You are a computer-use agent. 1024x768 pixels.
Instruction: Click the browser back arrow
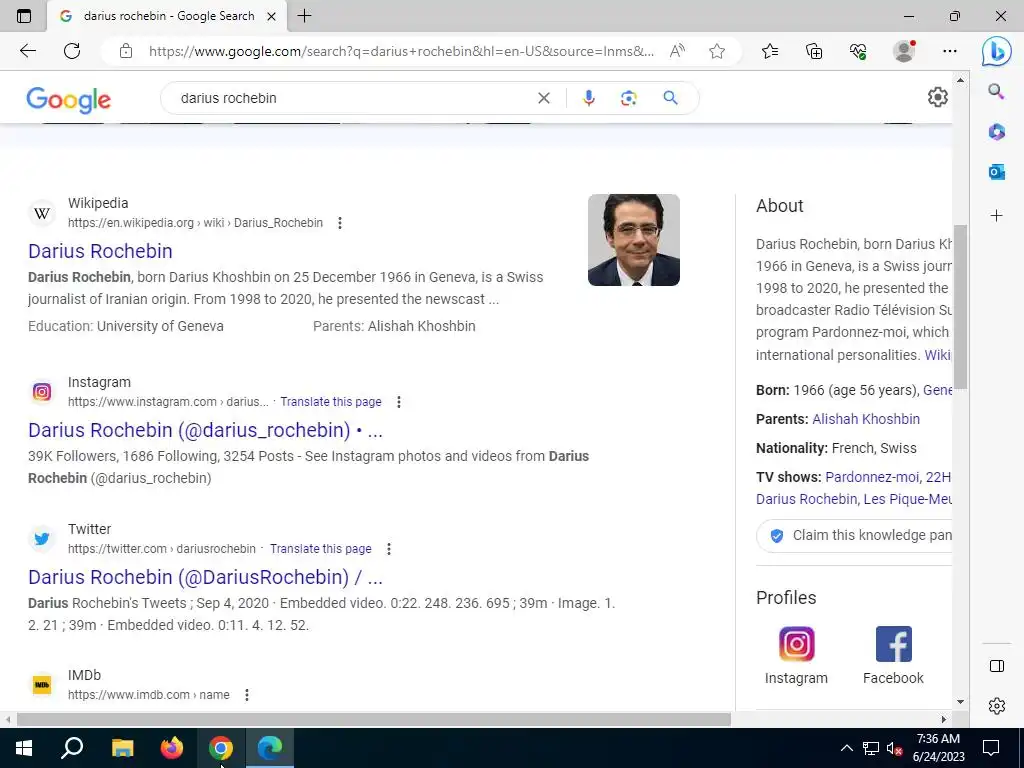27,51
